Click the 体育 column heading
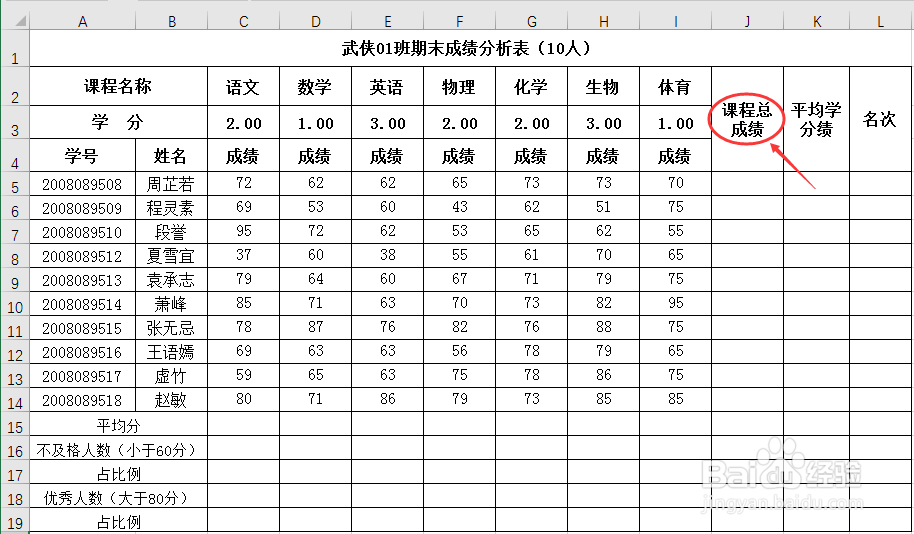Image resolution: width=914 pixels, height=534 pixels. 676,86
